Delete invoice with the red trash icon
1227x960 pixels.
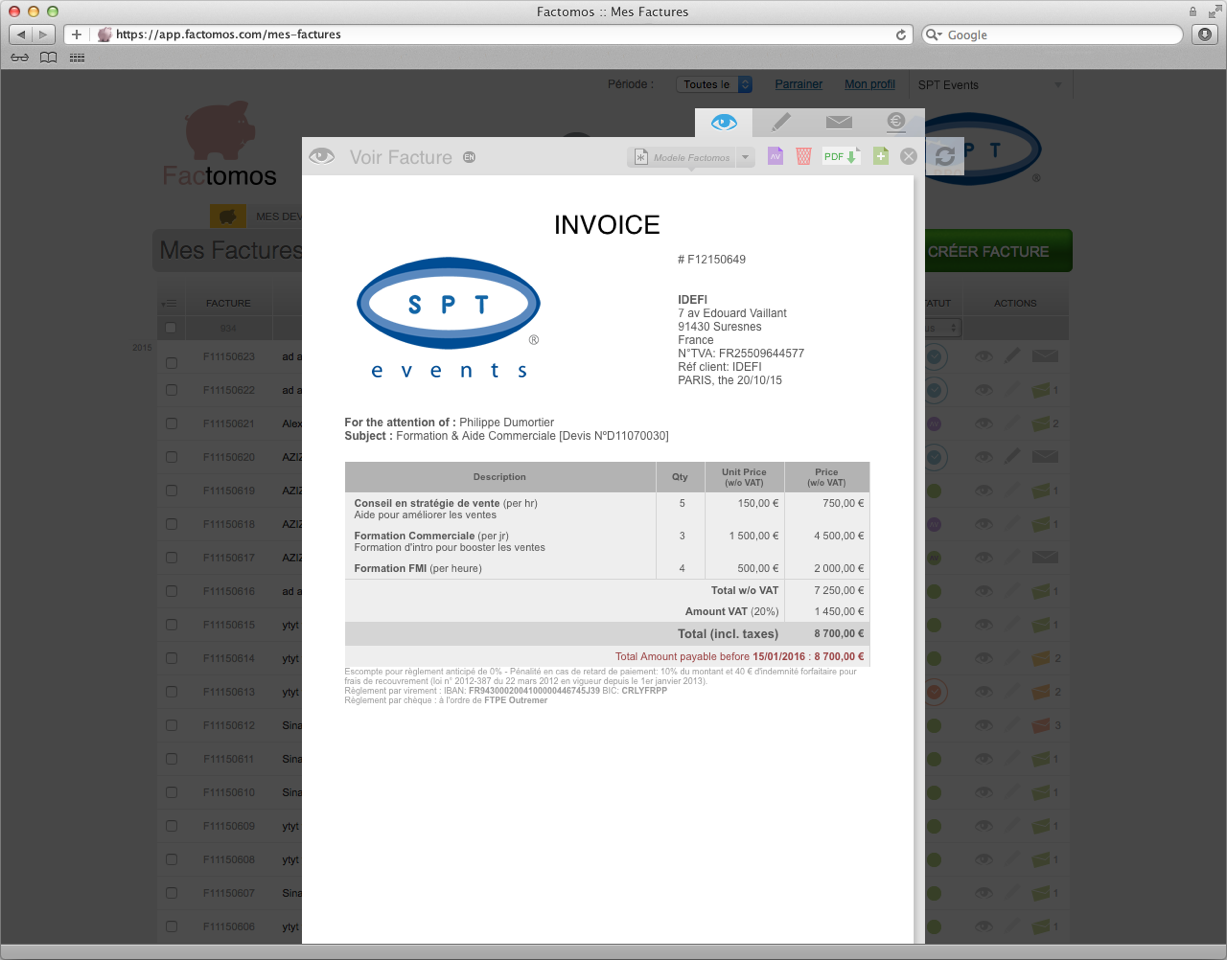[803, 156]
